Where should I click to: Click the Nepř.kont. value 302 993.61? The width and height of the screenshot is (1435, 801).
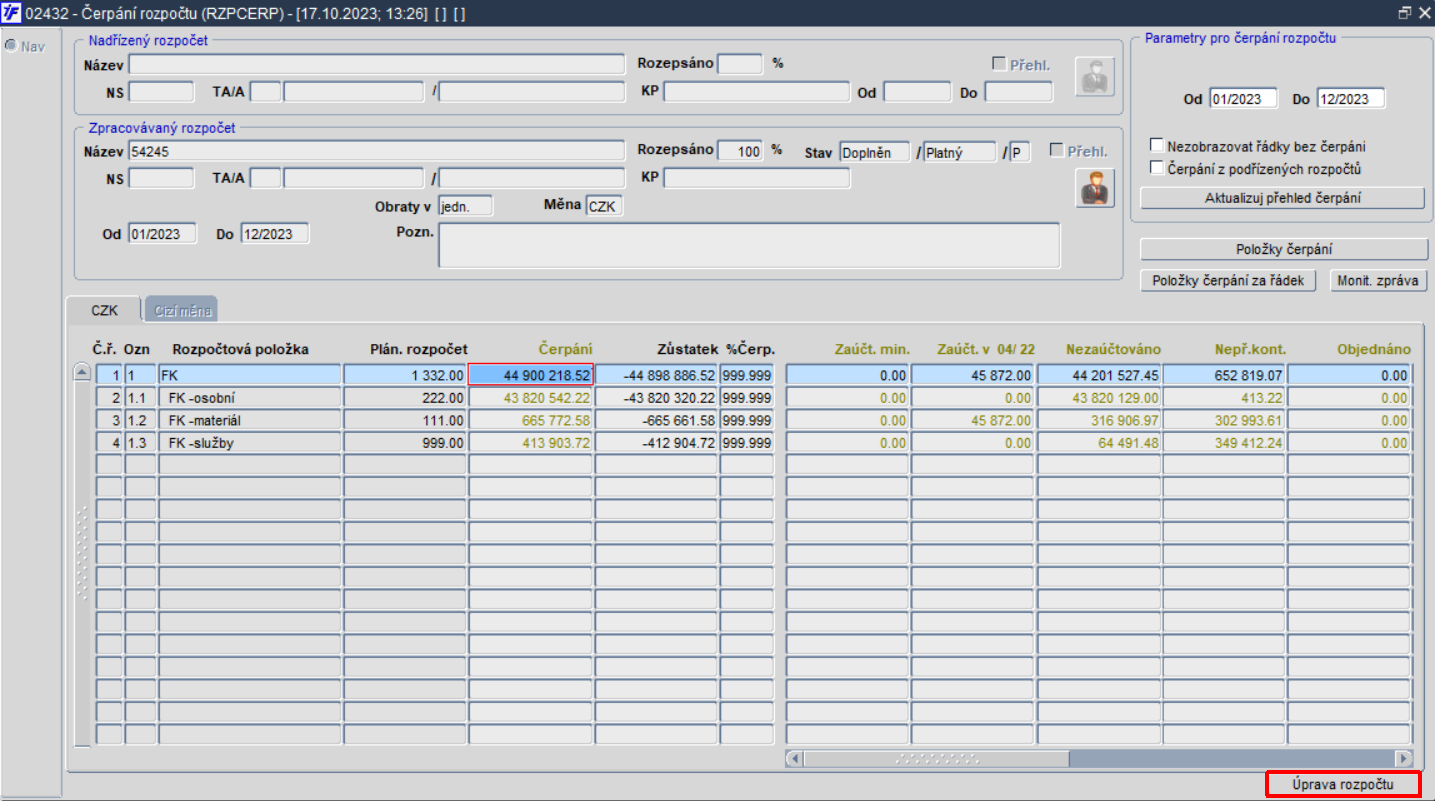pos(1224,419)
